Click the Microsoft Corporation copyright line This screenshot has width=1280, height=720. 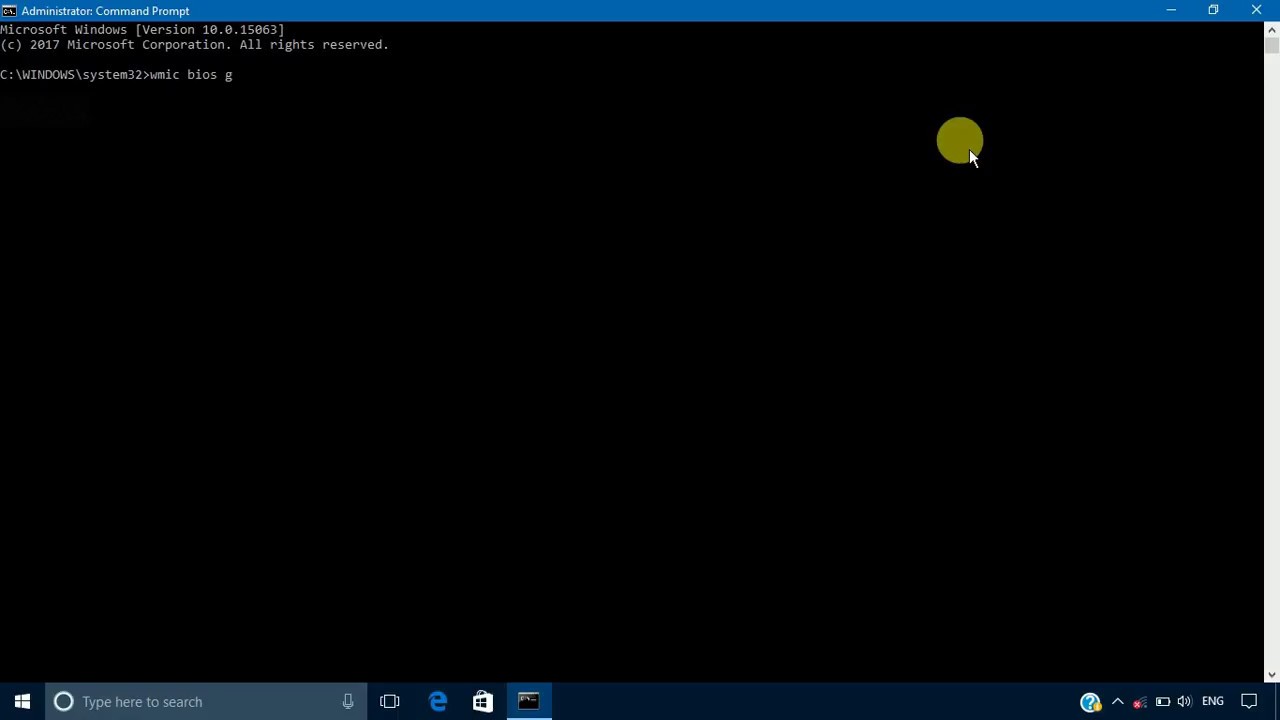[194, 45]
